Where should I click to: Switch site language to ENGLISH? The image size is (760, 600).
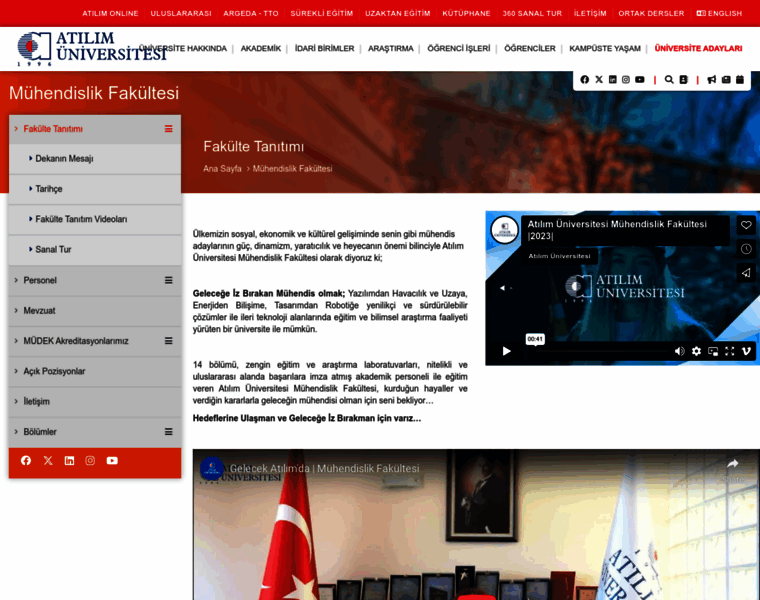(719, 14)
